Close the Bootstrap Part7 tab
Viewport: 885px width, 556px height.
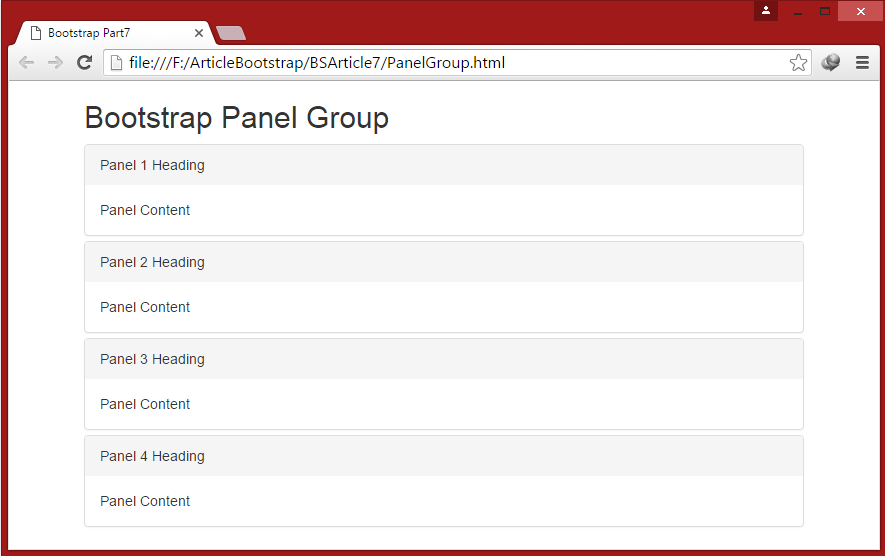(x=199, y=33)
